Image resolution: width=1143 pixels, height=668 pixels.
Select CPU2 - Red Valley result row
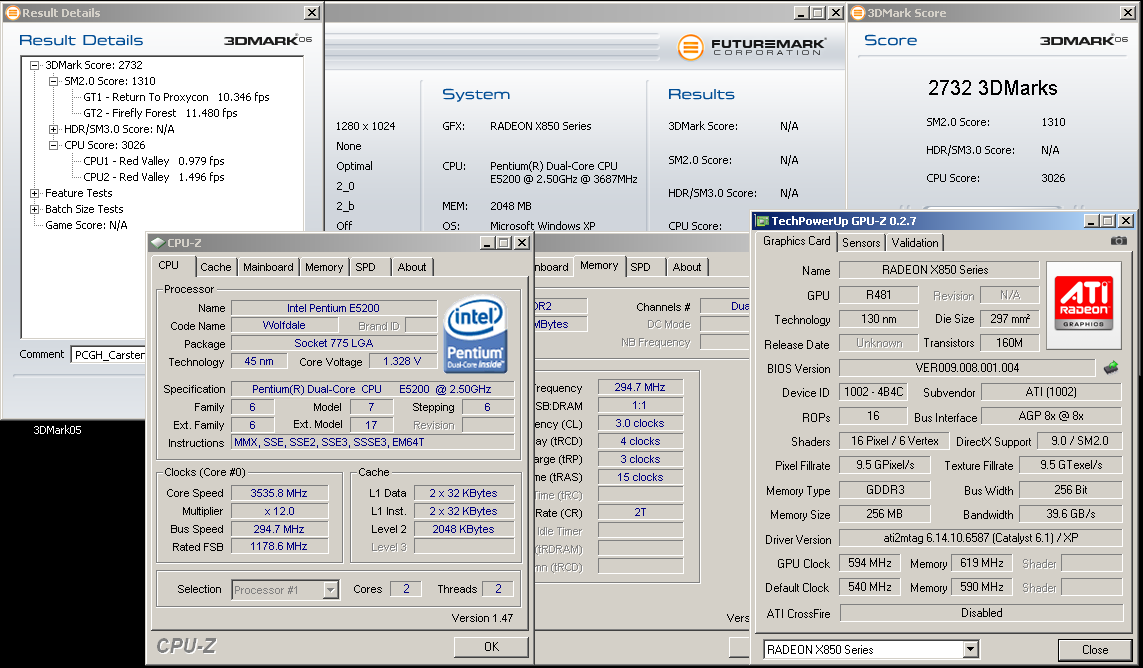(153, 177)
